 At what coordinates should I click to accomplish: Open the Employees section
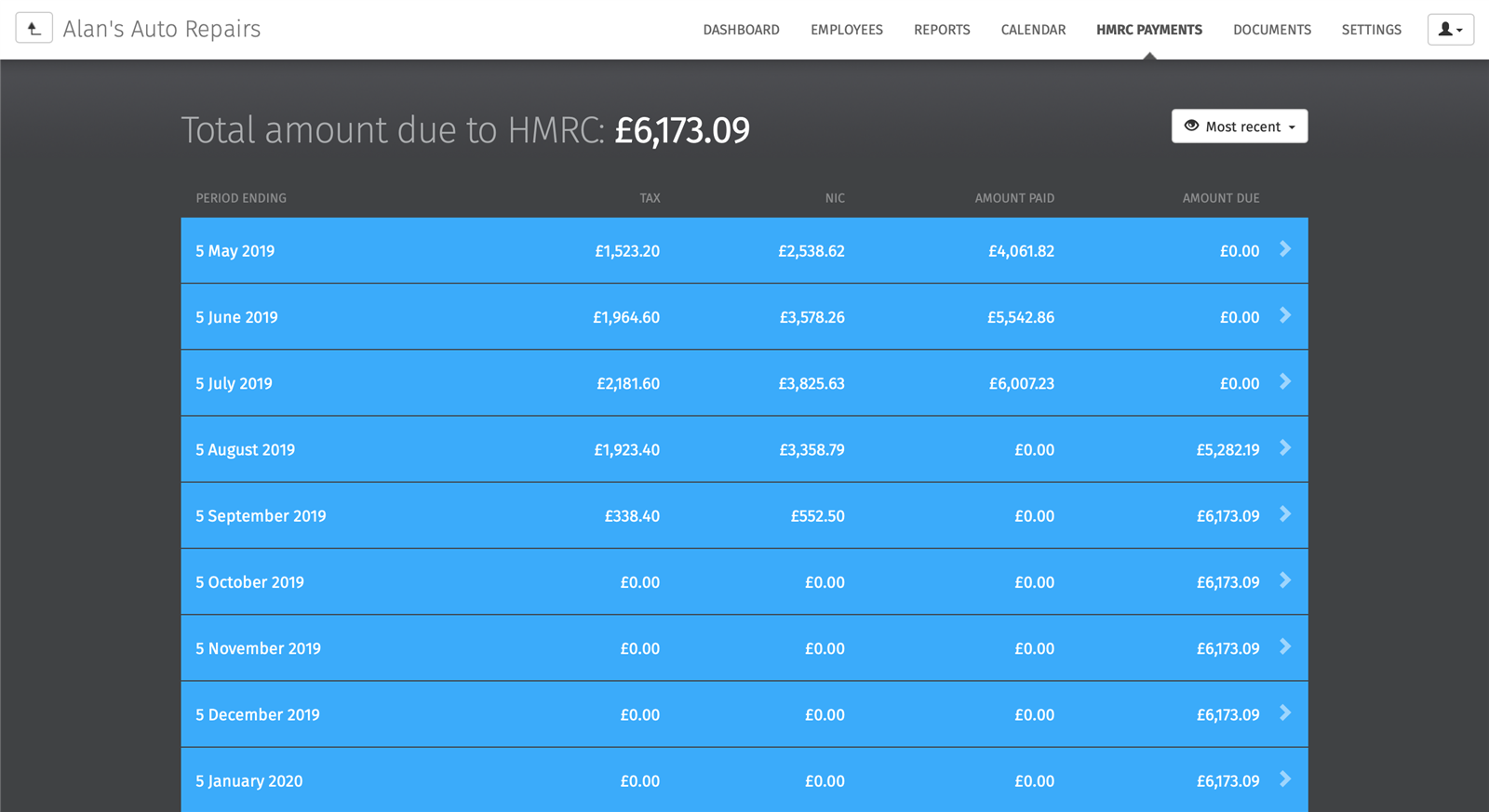coord(846,30)
